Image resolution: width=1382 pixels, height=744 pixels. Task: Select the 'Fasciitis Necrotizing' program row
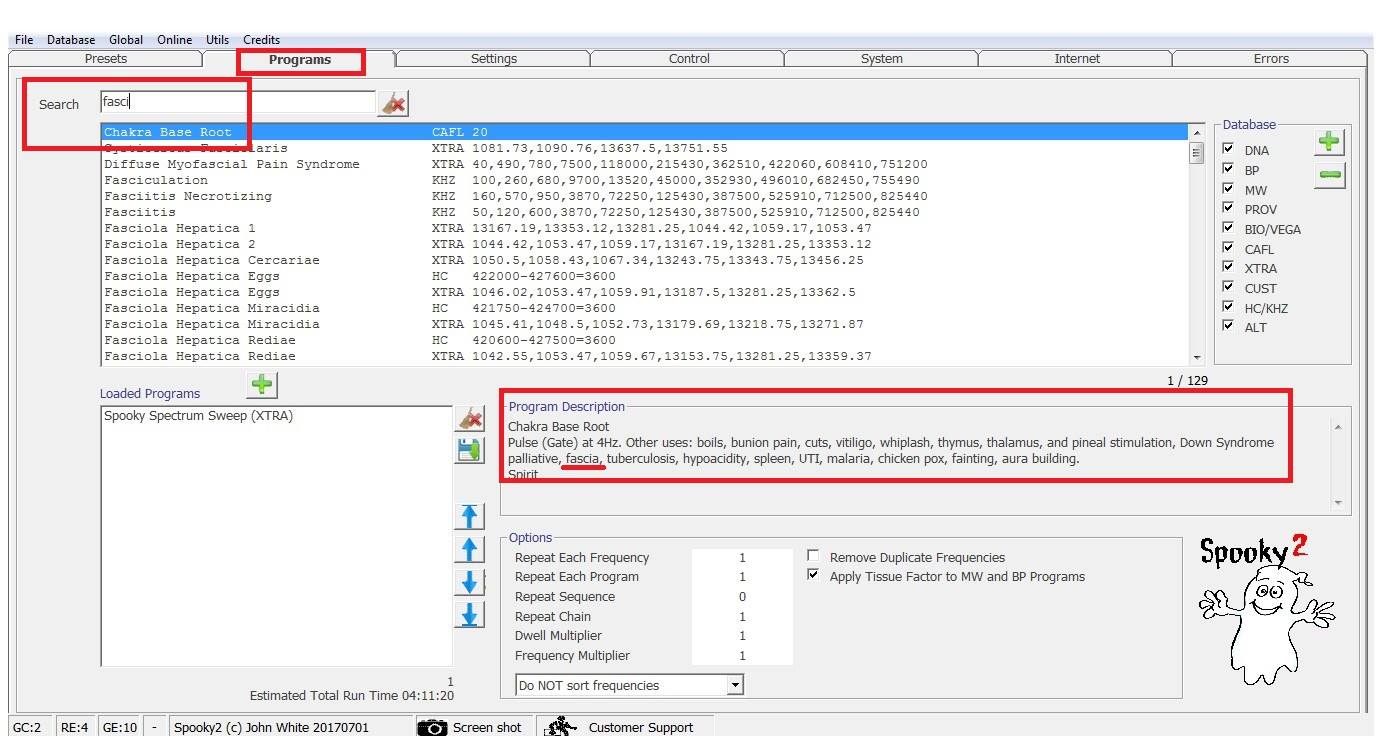click(x=645, y=196)
